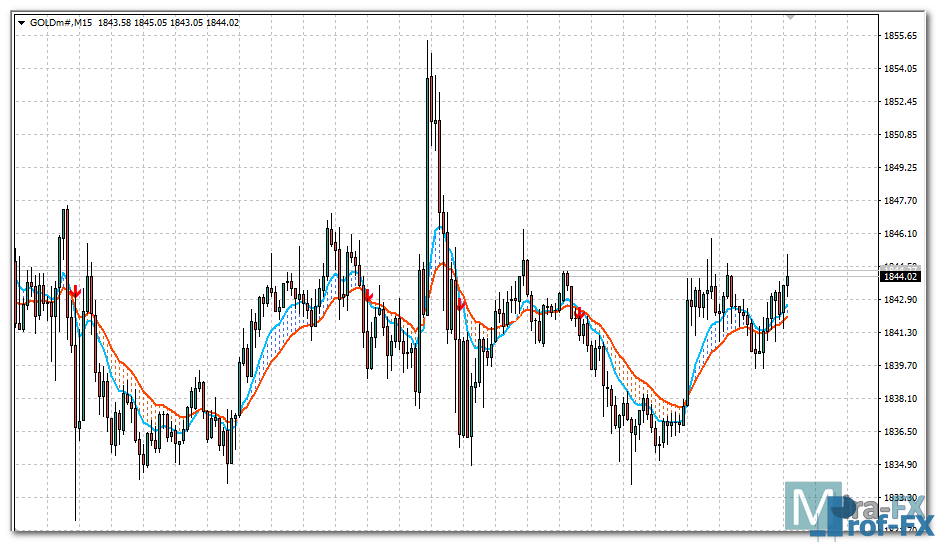This screenshot has height=542, width=937.
Task: Select the rightmost red sell arrow
Action: (x=579, y=313)
